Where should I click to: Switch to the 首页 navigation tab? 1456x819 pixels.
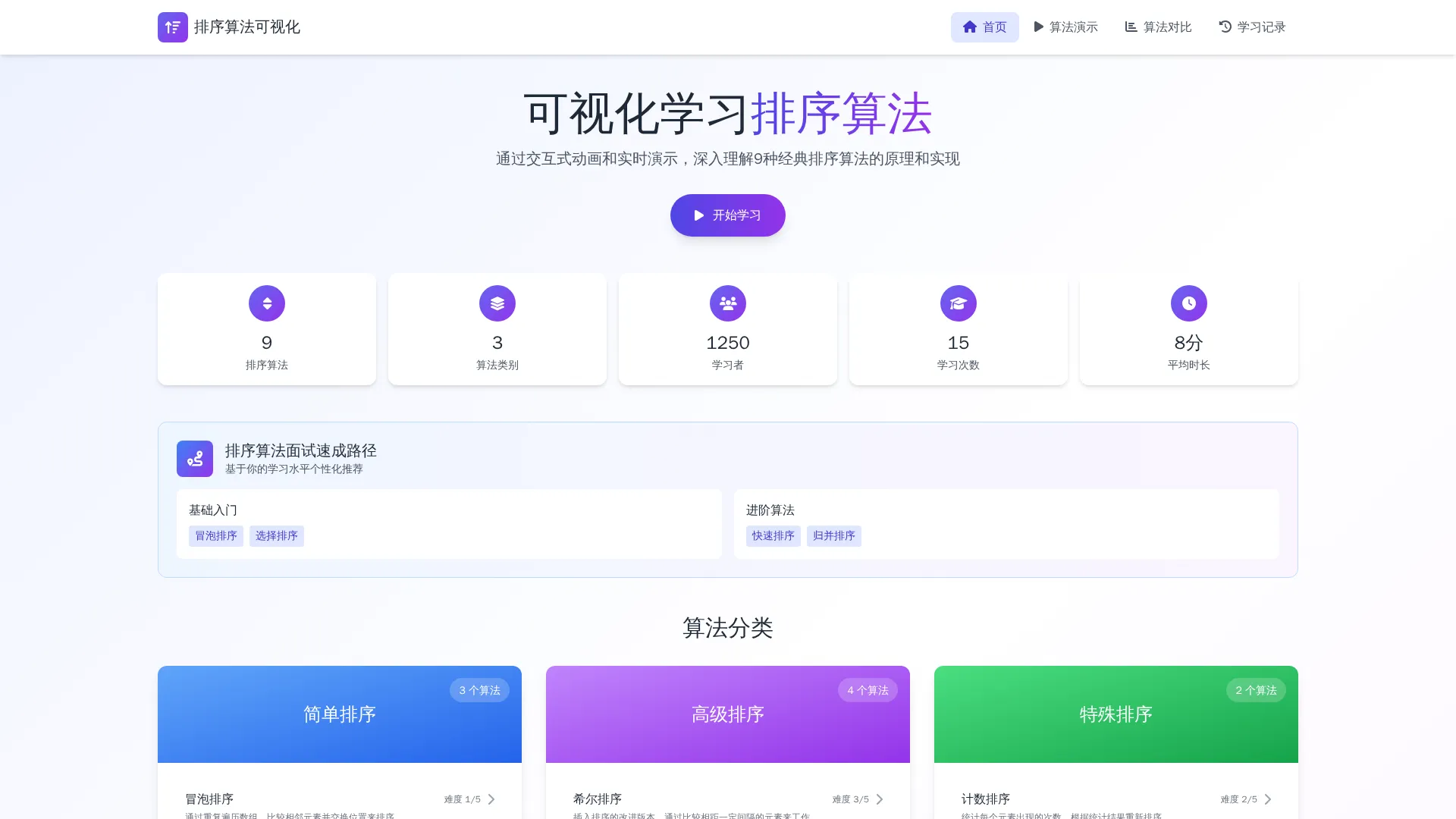[984, 27]
